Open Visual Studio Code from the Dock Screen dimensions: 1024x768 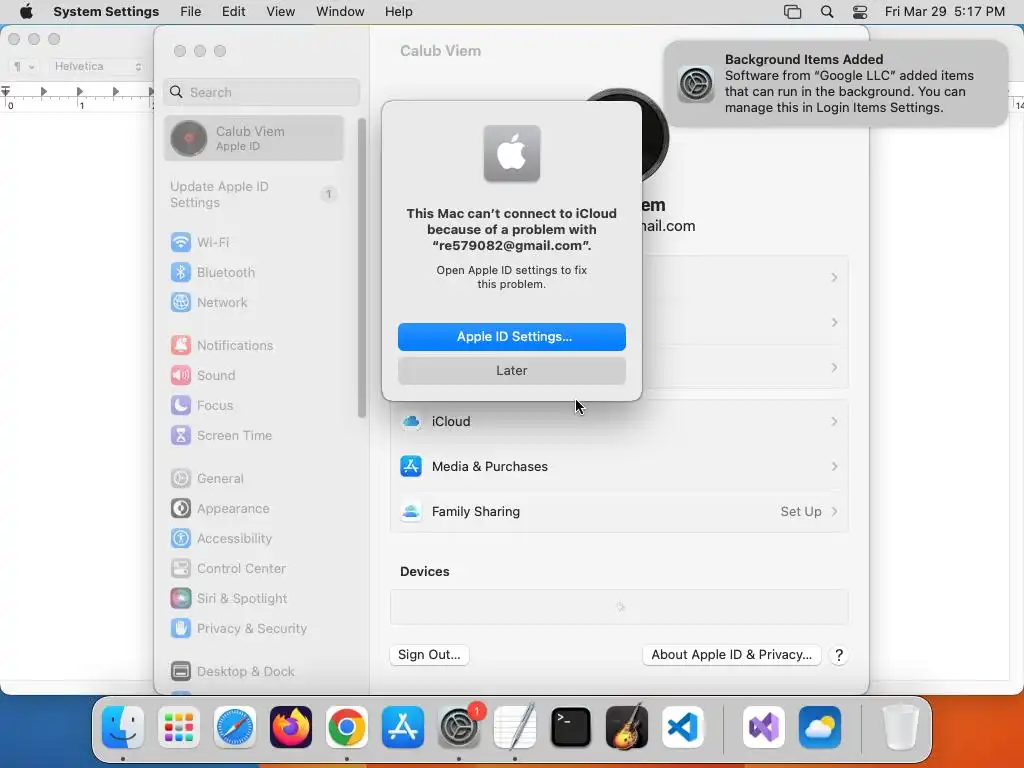pyautogui.click(x=683, y=728)
